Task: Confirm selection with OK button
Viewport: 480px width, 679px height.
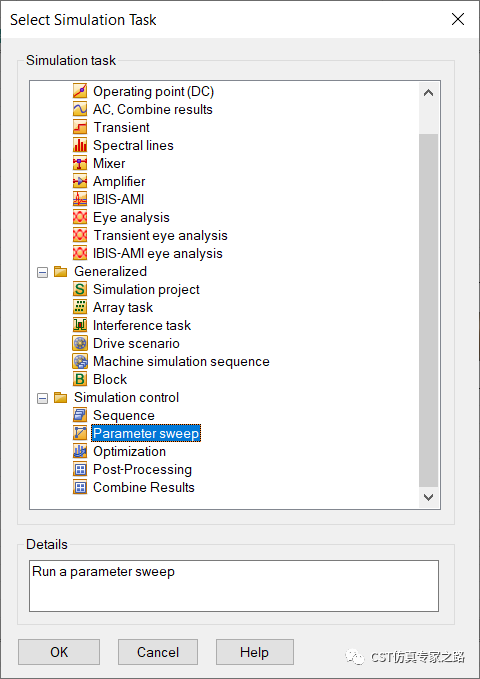Action: 59,652
